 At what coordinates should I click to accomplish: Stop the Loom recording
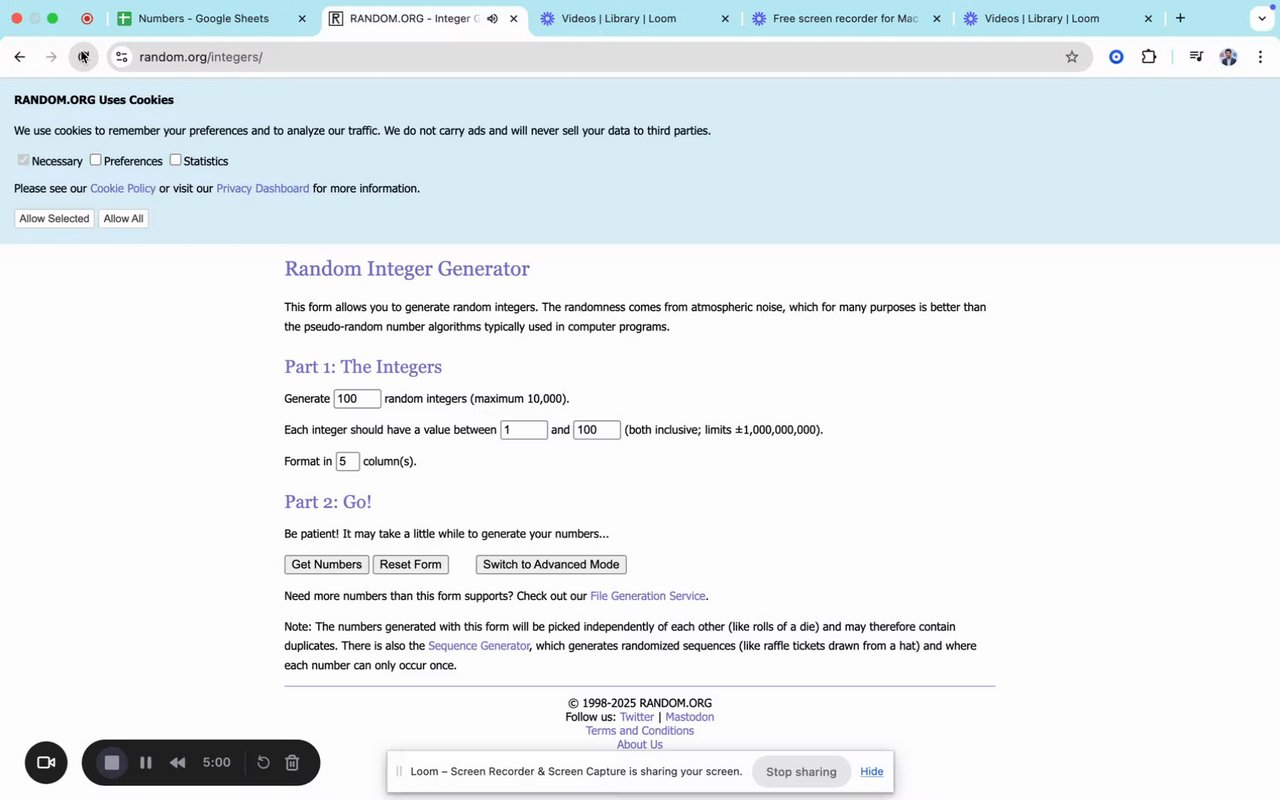pos(112,763)
